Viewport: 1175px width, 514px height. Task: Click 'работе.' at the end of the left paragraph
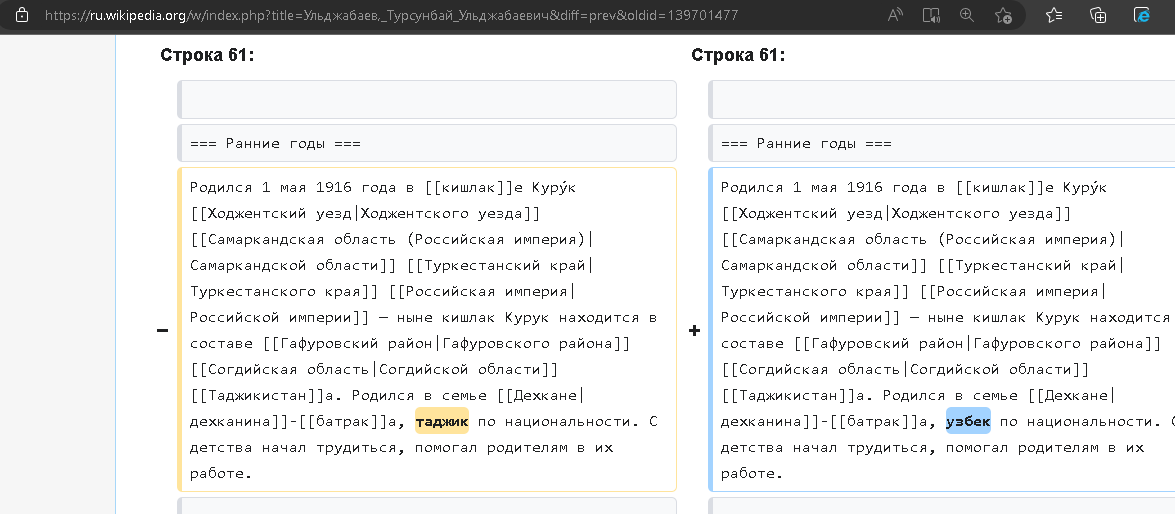coord(220,474)
